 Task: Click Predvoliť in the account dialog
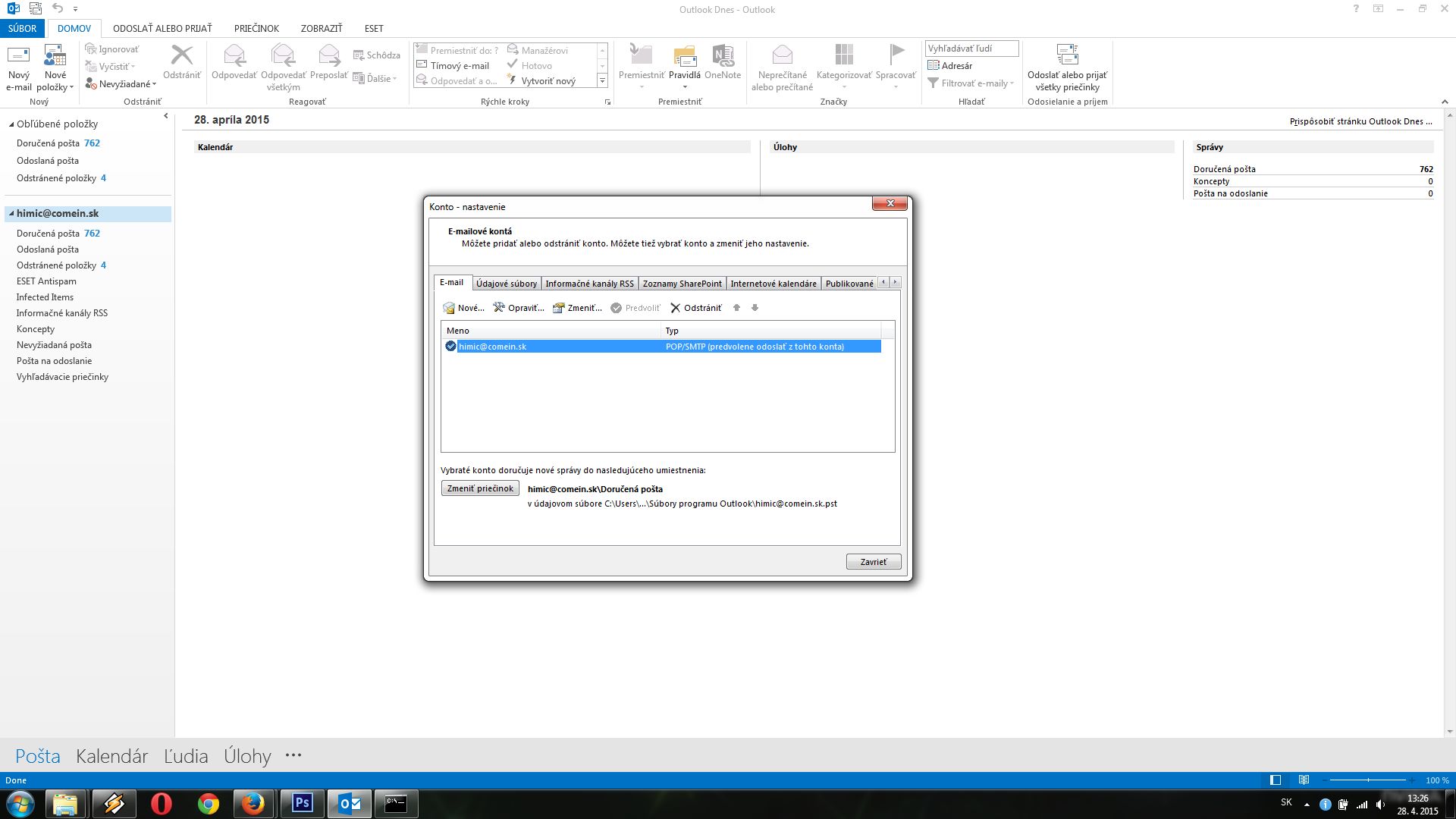(x=635, y=308)
